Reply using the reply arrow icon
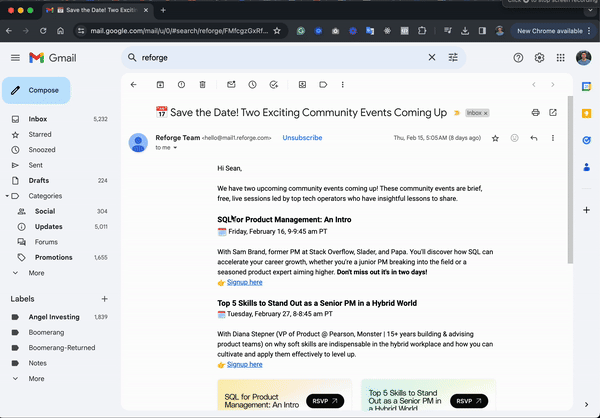The image size is (600, 418). click(534, 138)
